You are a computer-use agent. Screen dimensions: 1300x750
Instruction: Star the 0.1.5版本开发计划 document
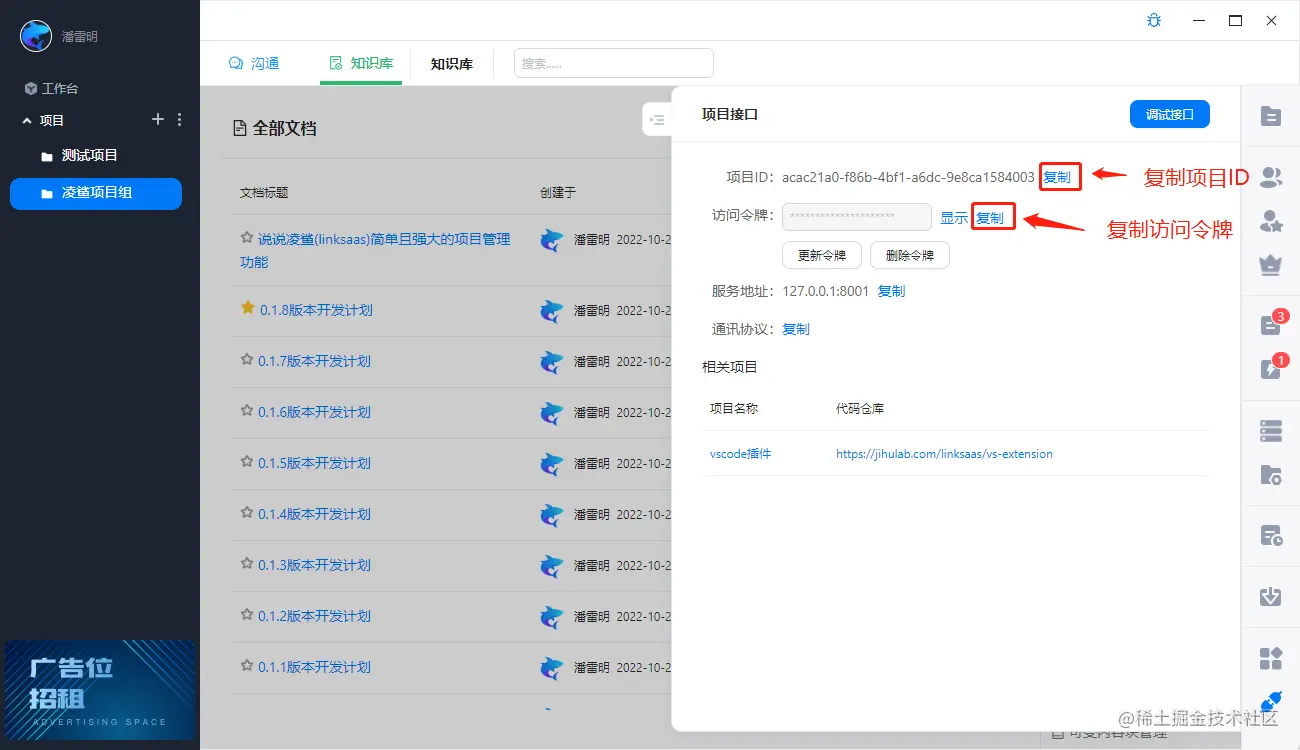coord(247,461)
